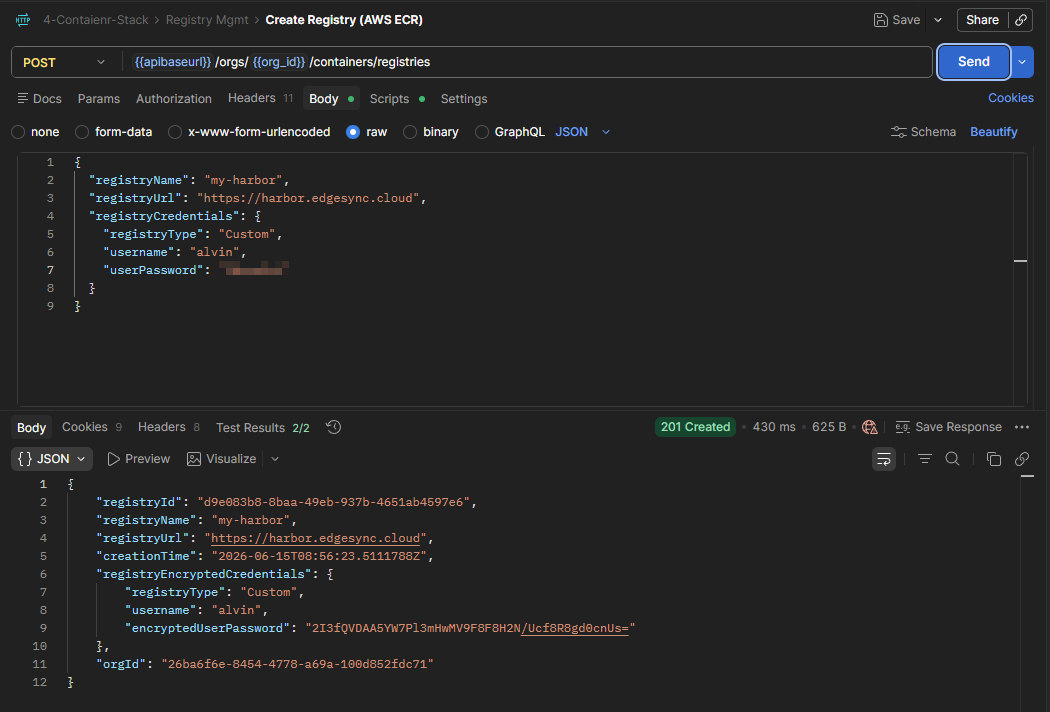Click the response body scrollbar marker
This screenshot has width=1050, height=712.
[1027, 476]
